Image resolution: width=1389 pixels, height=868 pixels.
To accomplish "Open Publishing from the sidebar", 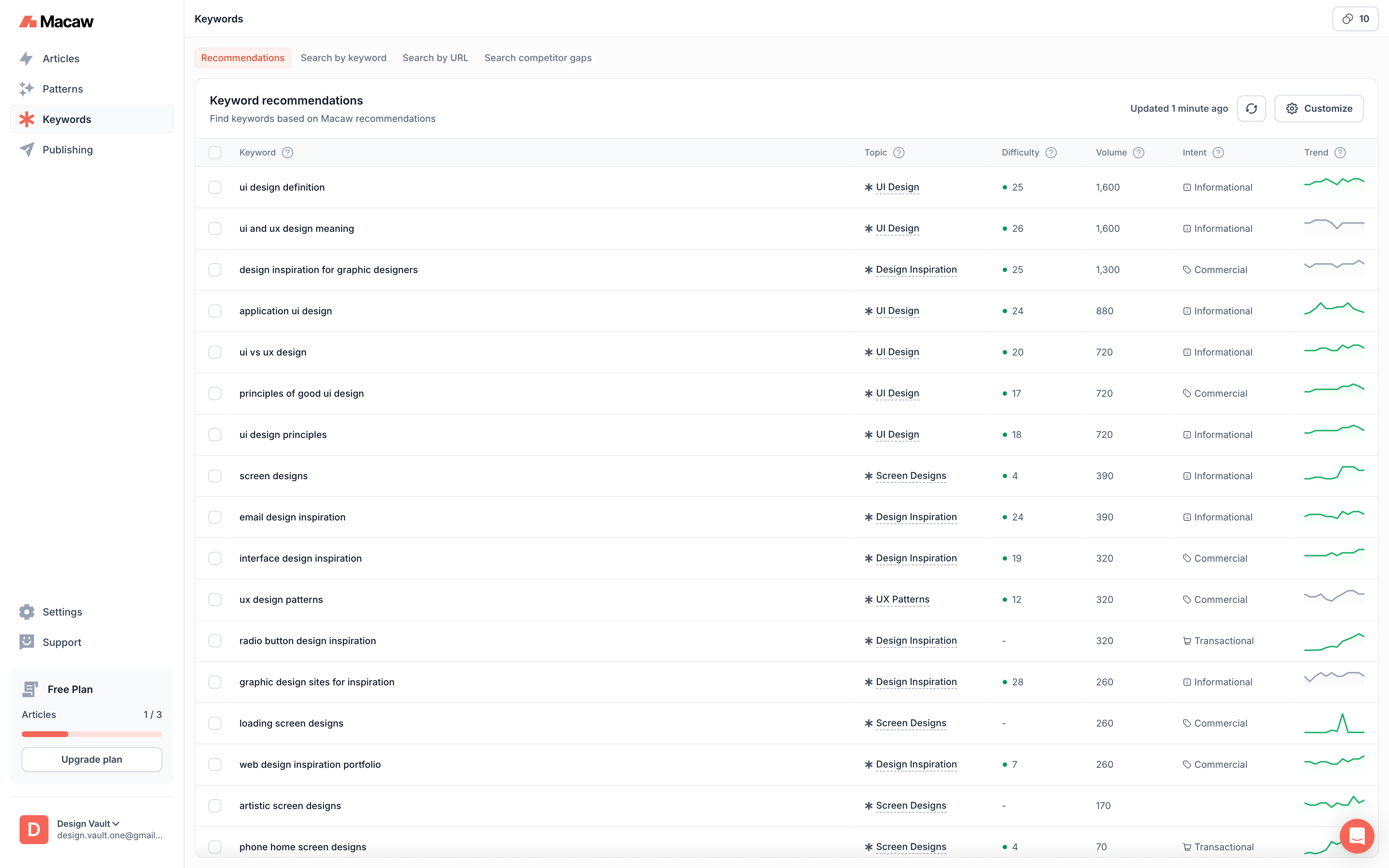I will [x=67, y=150].
